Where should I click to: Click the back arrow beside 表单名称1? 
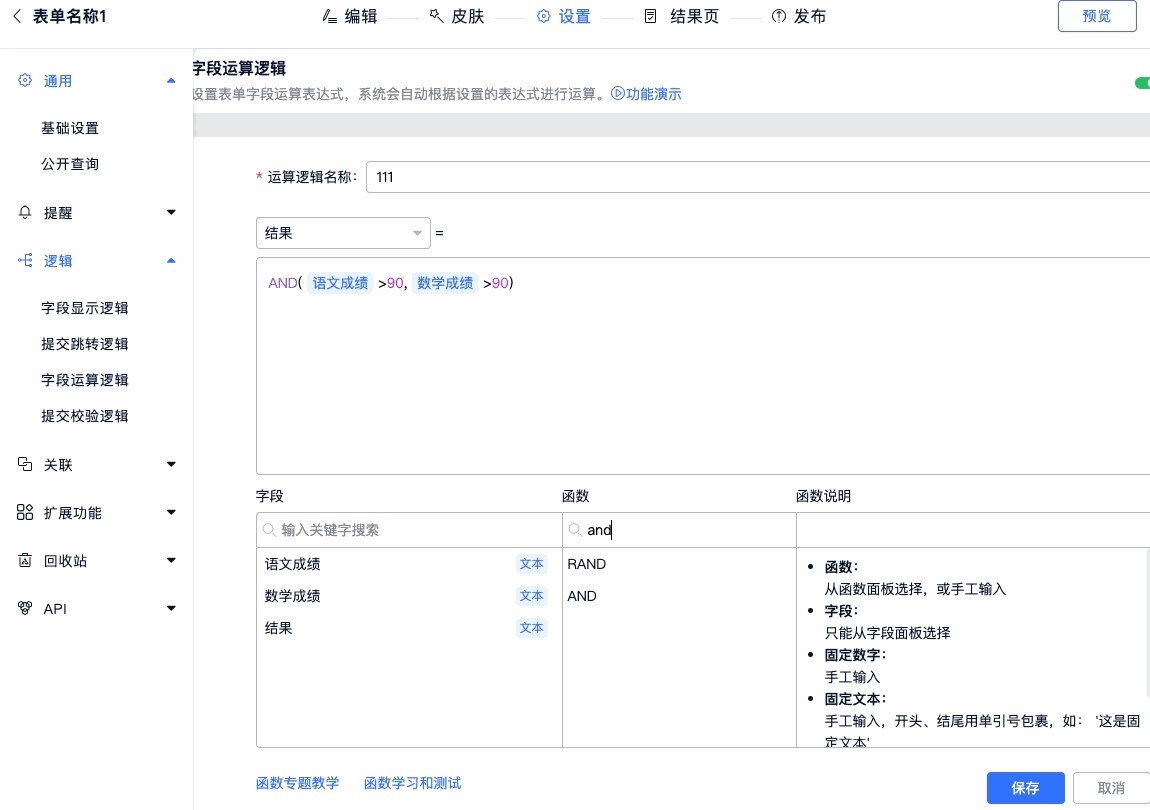point(17,17)
